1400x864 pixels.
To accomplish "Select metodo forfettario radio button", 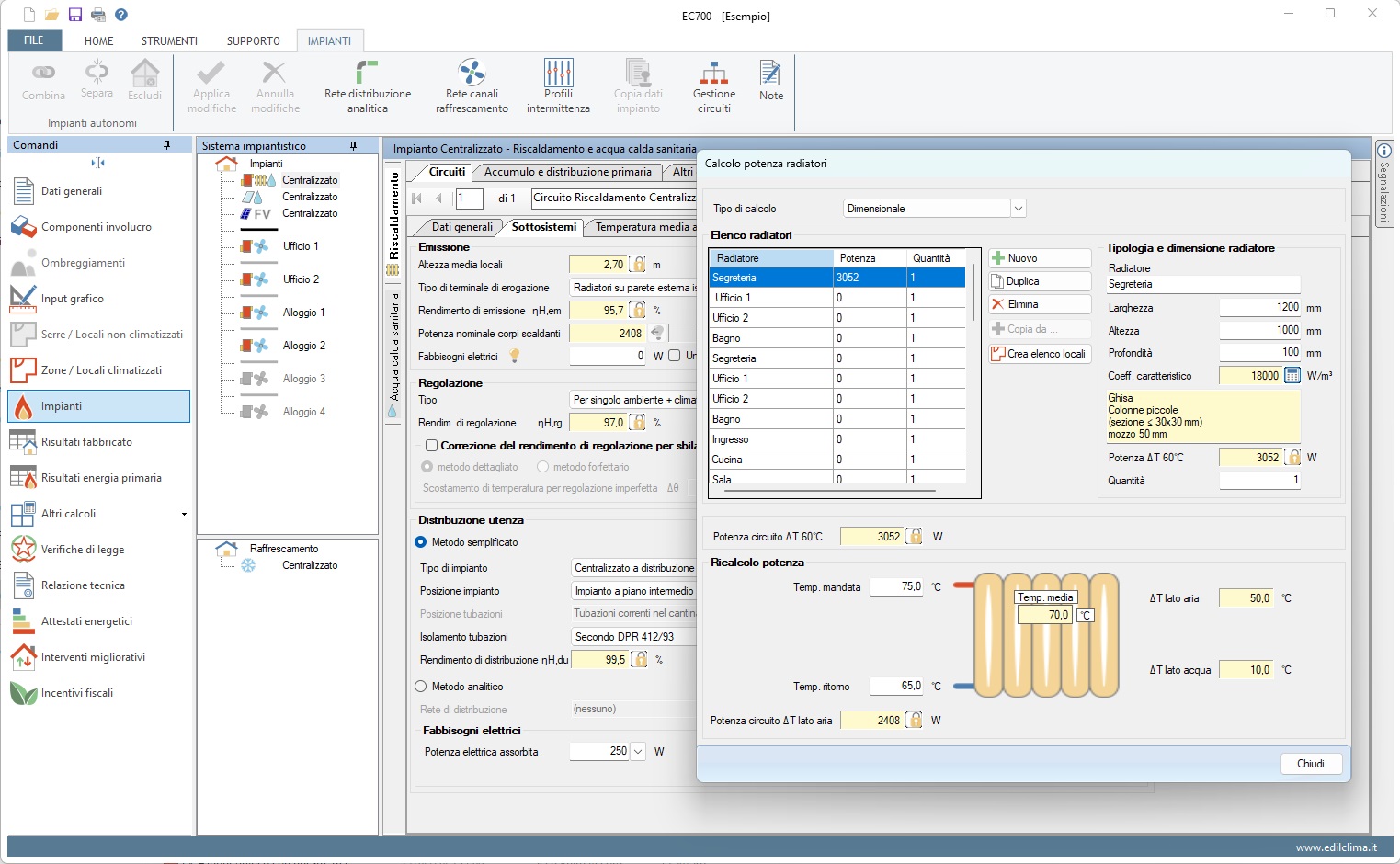I will (x=542, y=467).
